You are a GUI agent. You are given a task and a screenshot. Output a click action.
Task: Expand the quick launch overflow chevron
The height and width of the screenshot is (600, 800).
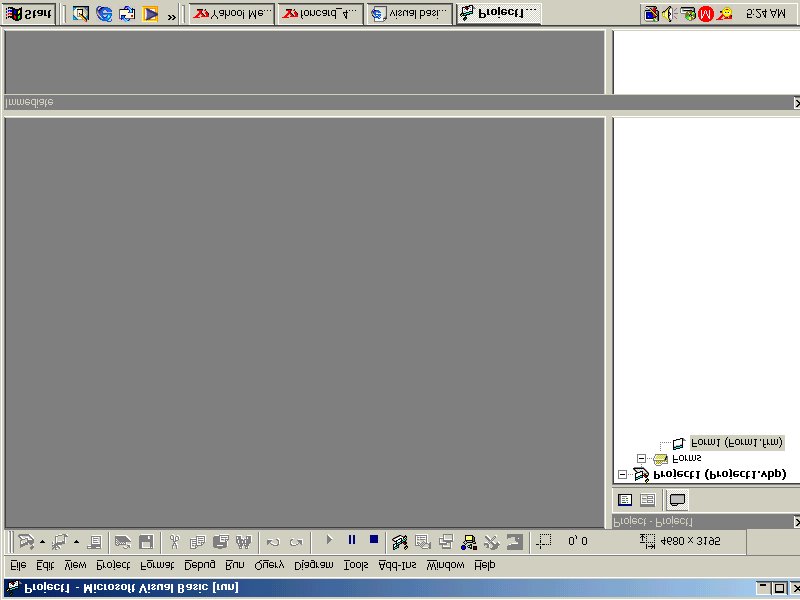(x=171, y=17)
